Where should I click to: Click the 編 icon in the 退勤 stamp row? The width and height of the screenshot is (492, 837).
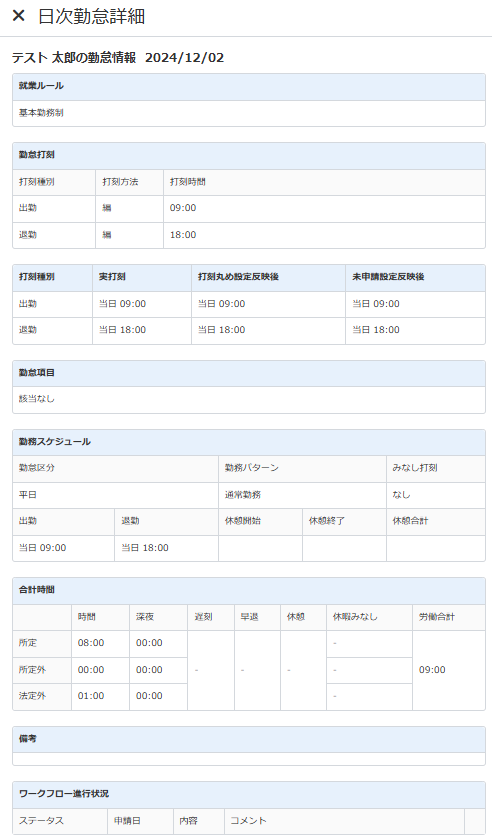107,235
